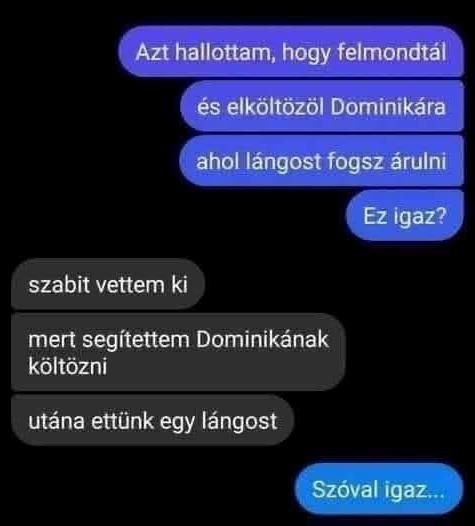This screenshot has height=526, width=475.
Task: Select the "utána ettünk egy lángost" bubble
Action: 153,421
